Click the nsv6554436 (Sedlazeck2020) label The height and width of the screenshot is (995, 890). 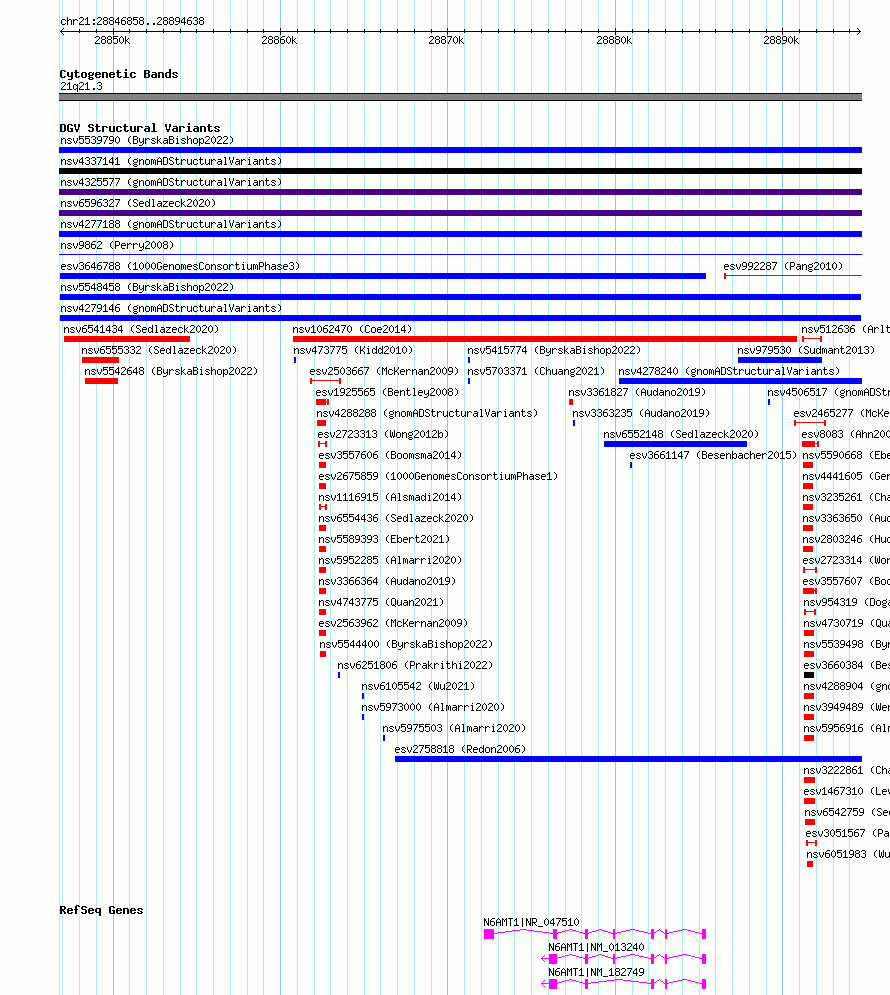click(396, 518)
